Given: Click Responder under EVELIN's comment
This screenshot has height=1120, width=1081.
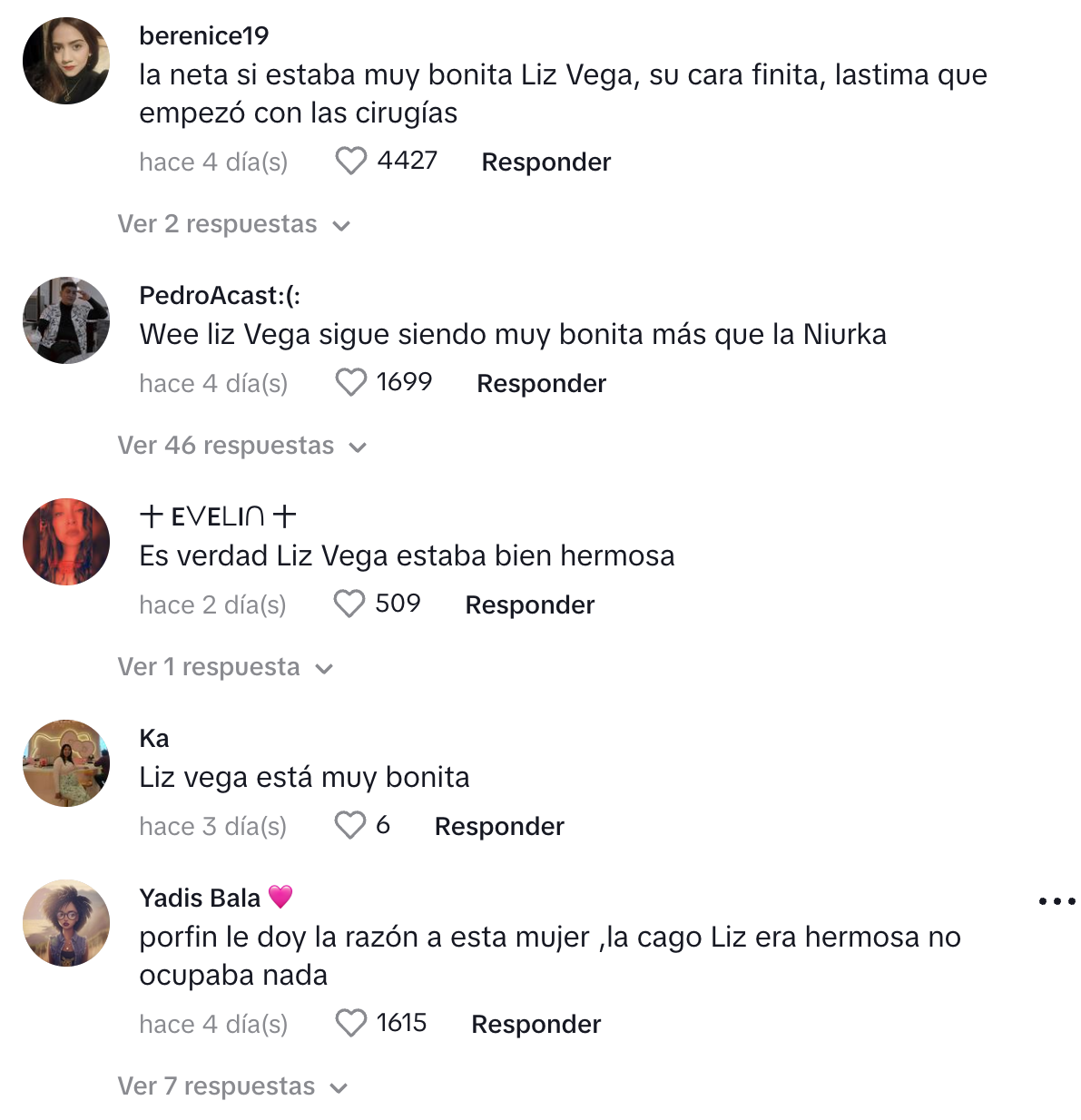Looking at the screenshot, I should [529, 604].
